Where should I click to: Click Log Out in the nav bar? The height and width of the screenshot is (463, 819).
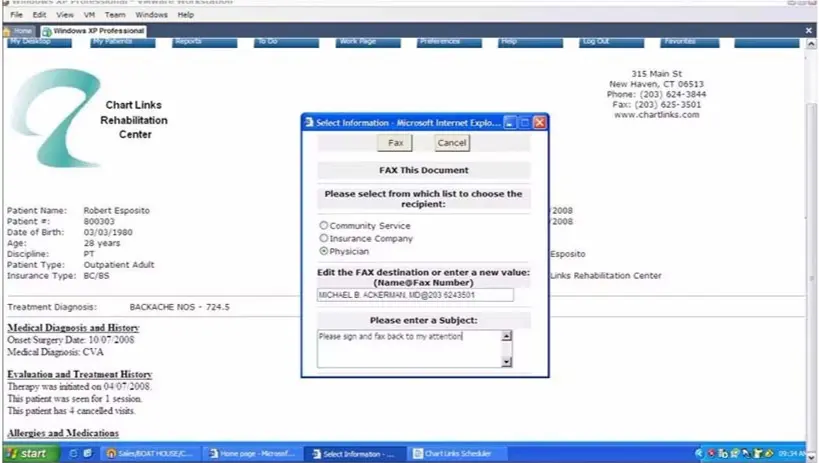(611, 42)
